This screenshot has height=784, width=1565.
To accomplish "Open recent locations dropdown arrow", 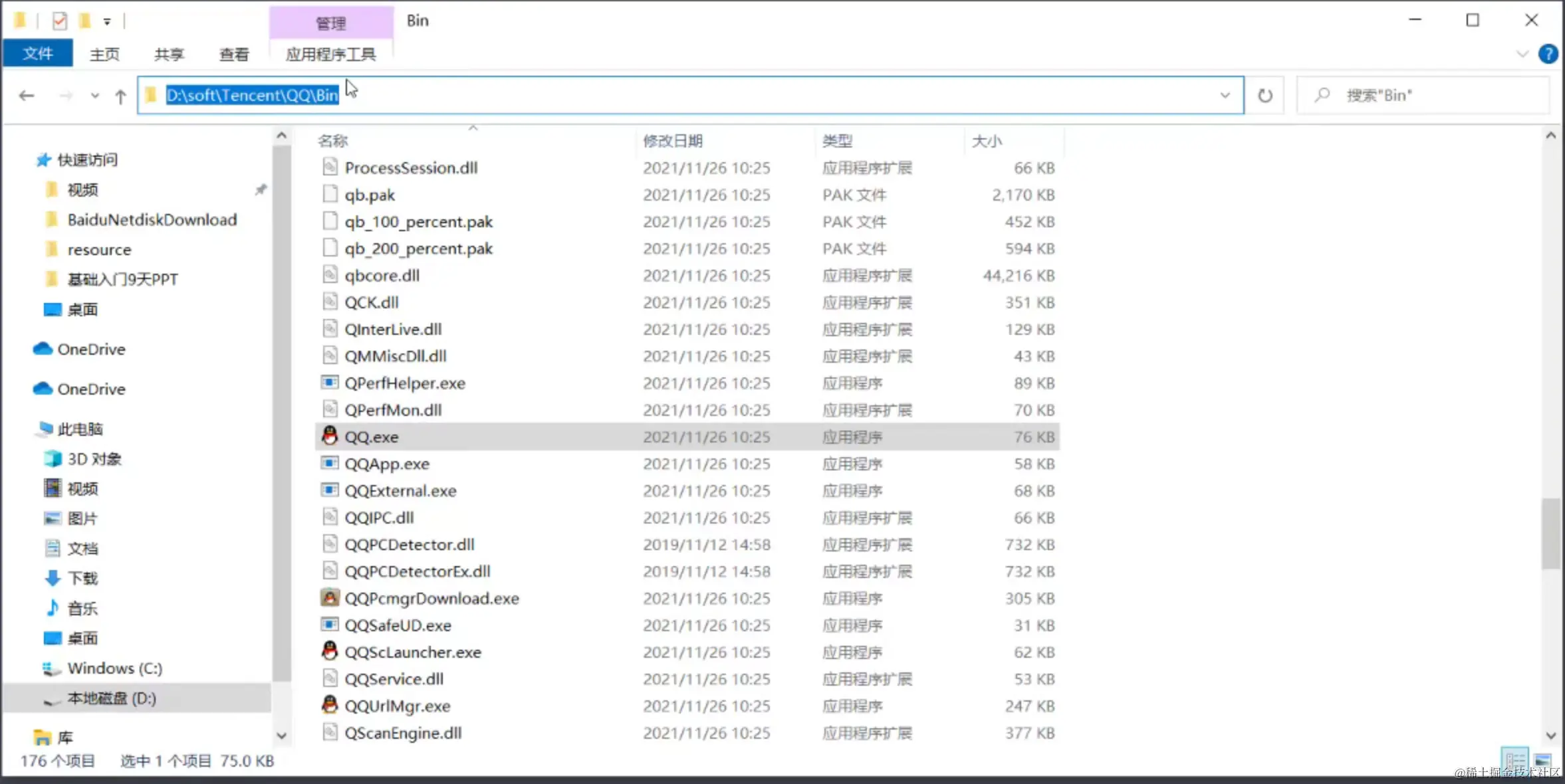I will (95, 96).
